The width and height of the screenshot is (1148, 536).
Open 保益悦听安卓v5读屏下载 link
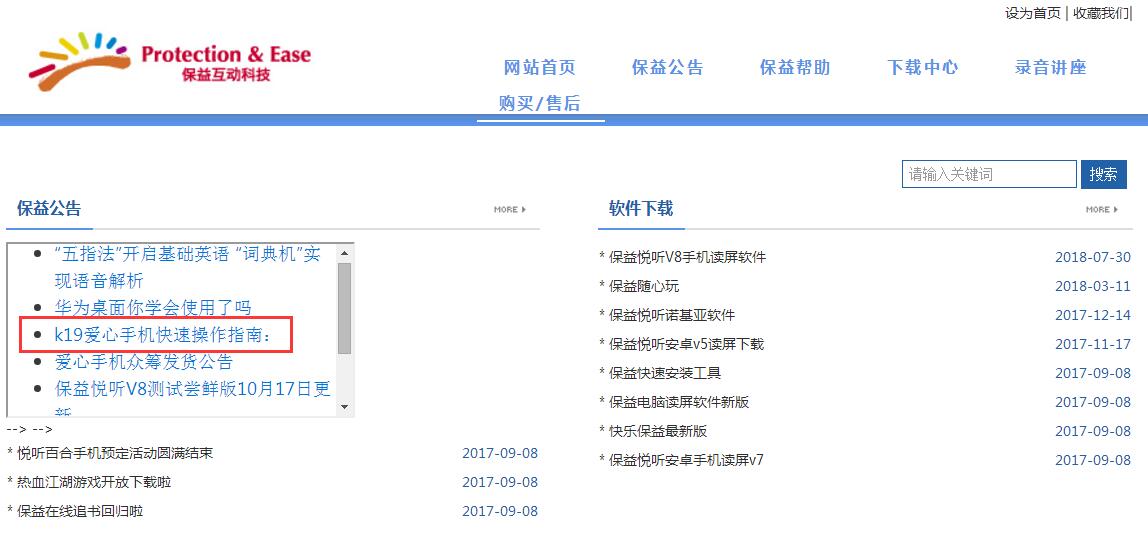coord(686,344)
